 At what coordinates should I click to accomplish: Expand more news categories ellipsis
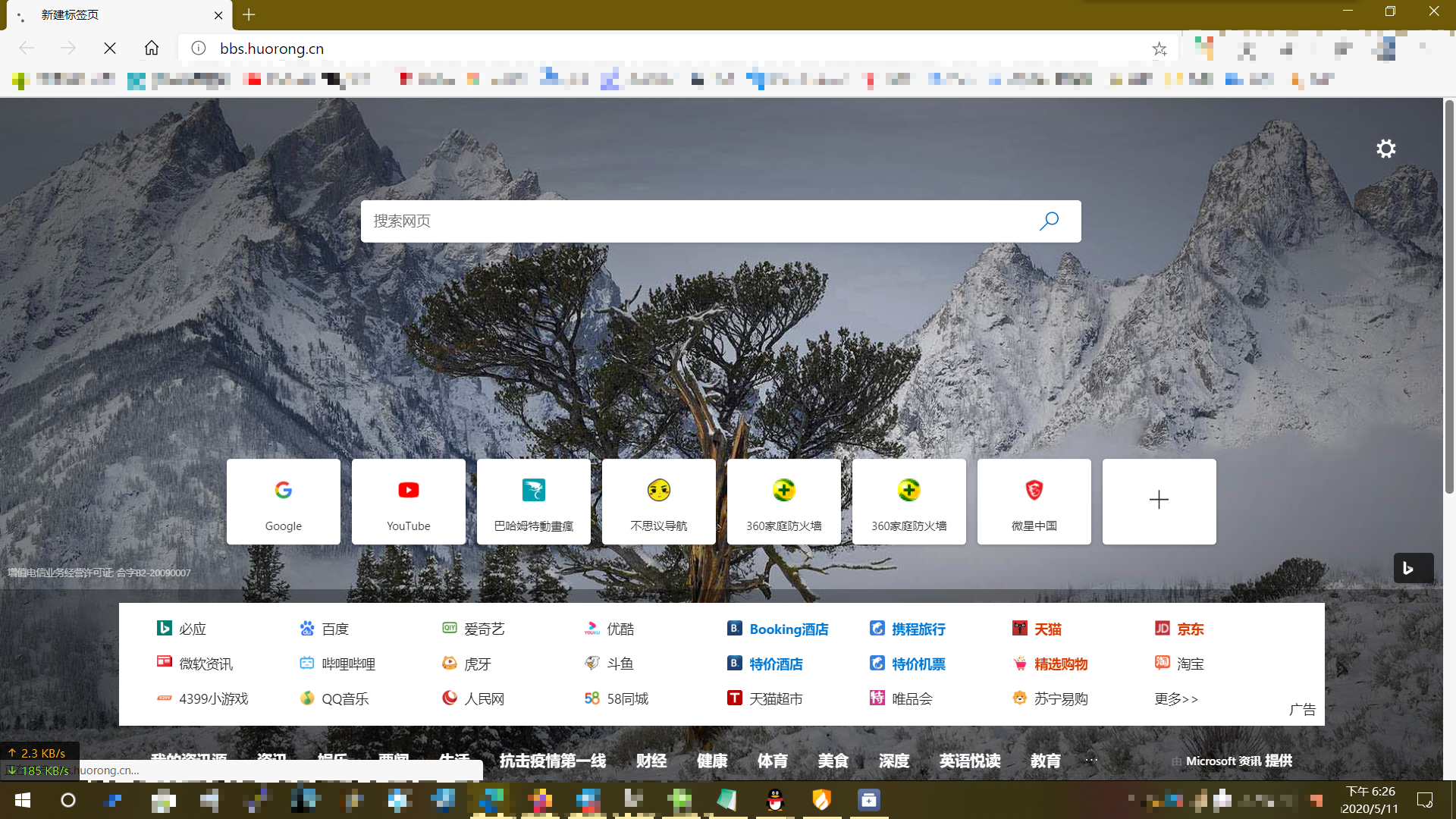1091,760
